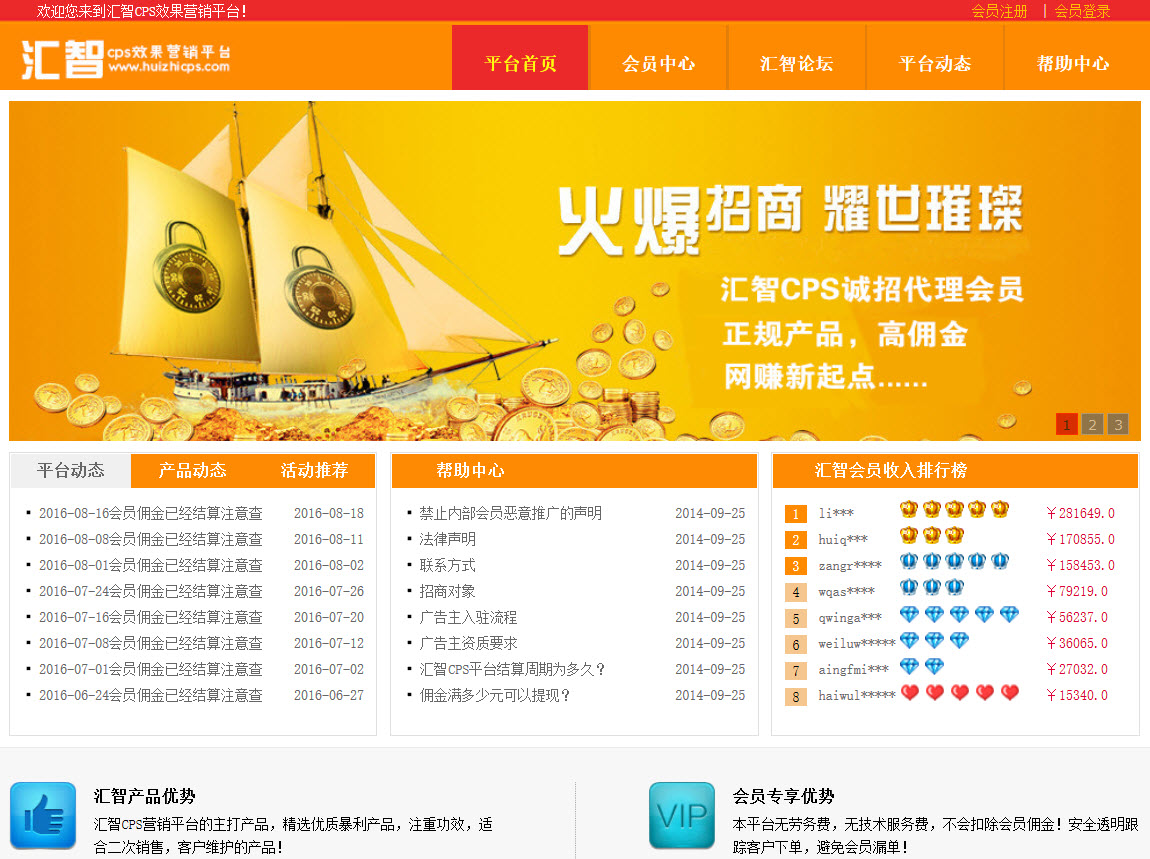The height and width of the screenshot is (859, 1150).
Task: Switch to the 产品动态 tab
Action: point(191,470)
